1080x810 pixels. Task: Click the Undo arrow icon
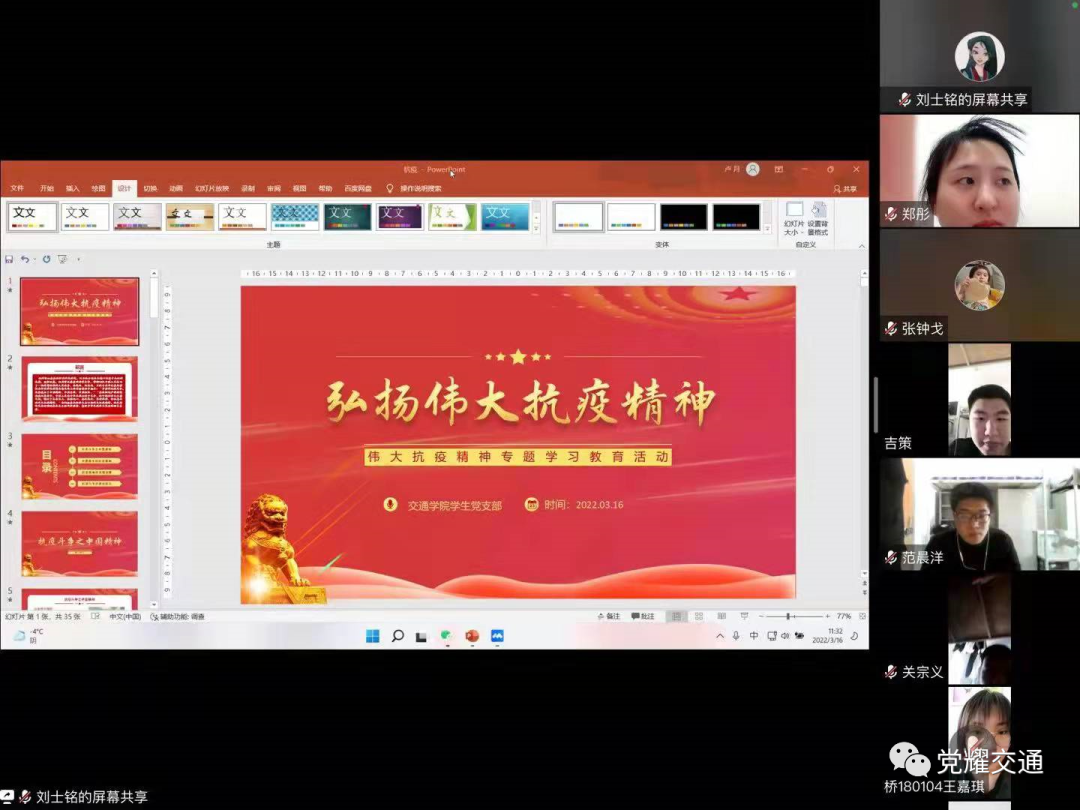[x=25, y=259]
